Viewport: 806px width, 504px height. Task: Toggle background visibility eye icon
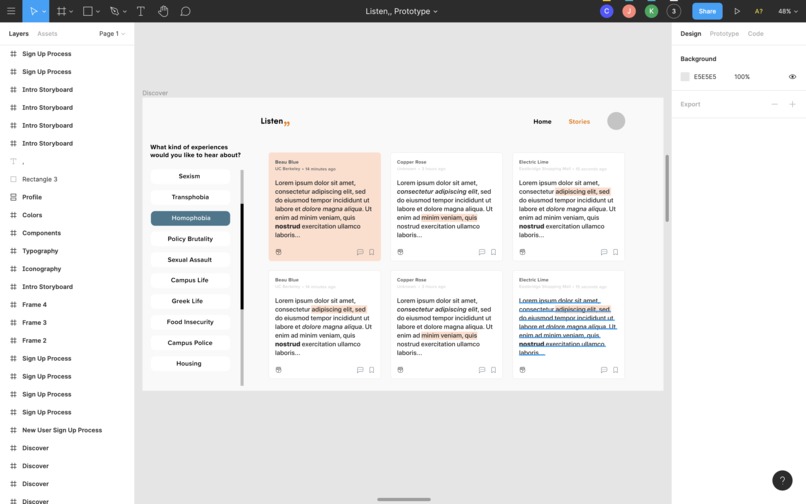pyautogui.click(x=792, y=77)
